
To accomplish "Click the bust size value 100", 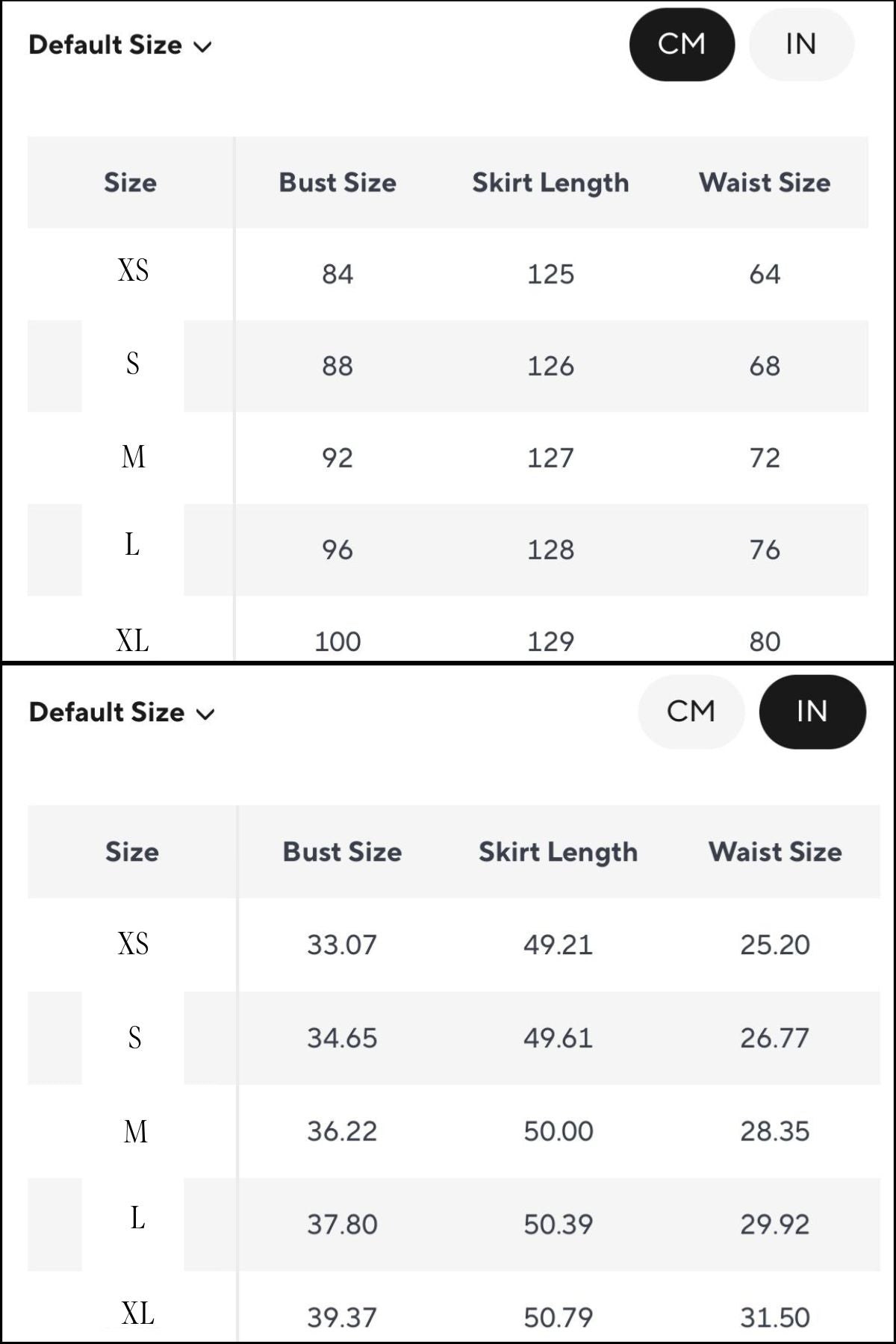I will (x=337, y=641).
